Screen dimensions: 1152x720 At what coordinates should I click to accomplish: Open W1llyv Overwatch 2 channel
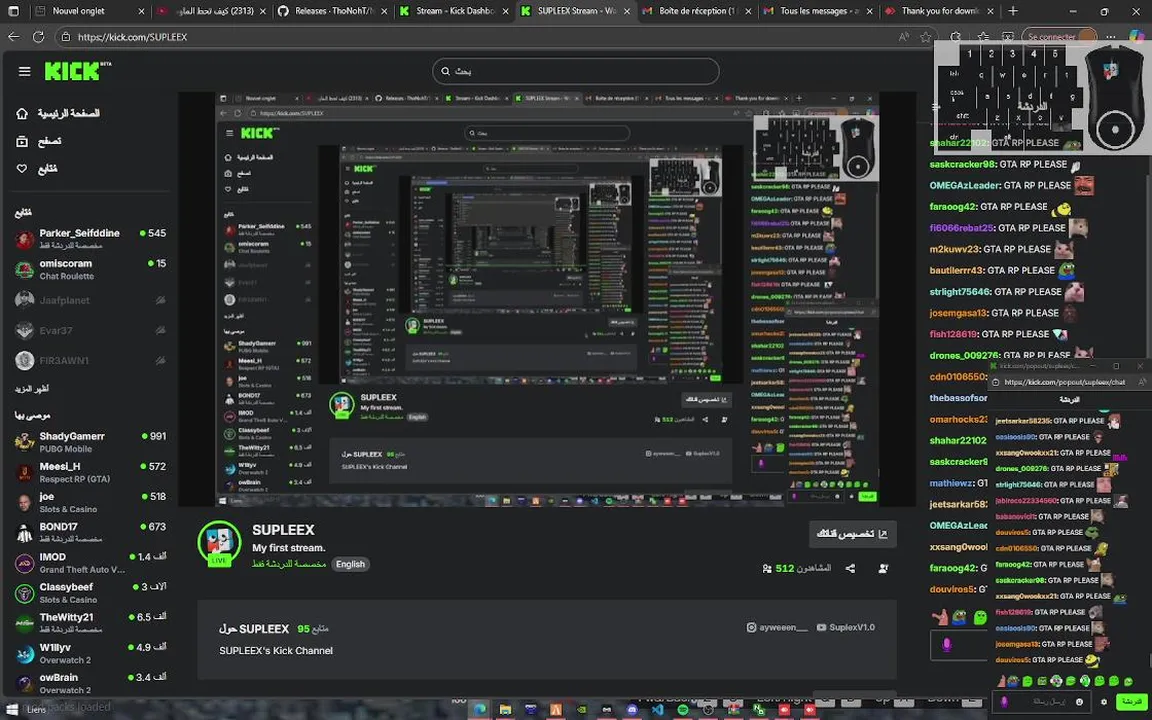point(90,653)
